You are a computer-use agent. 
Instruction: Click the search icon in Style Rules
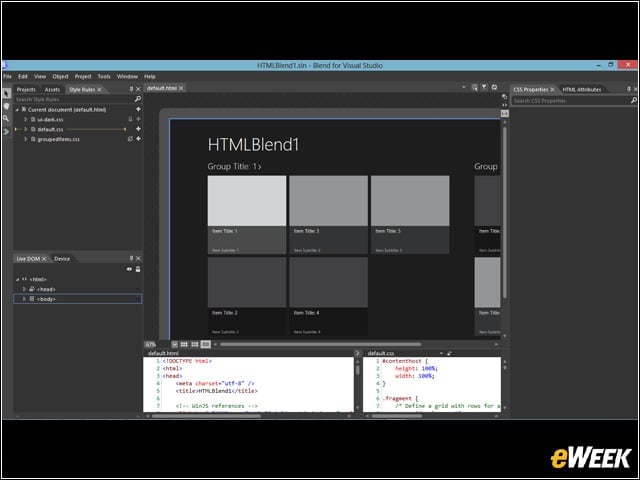coord(138,99)
